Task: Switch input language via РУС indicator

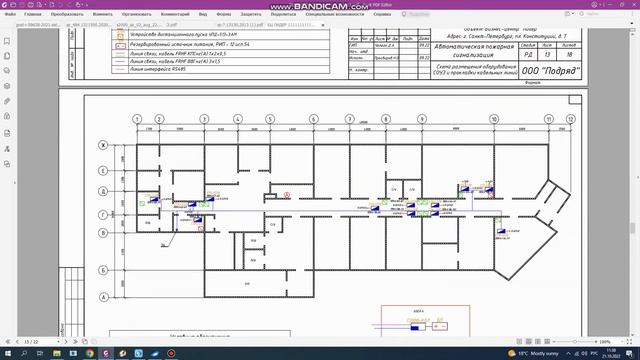Action: coord(594,353)
